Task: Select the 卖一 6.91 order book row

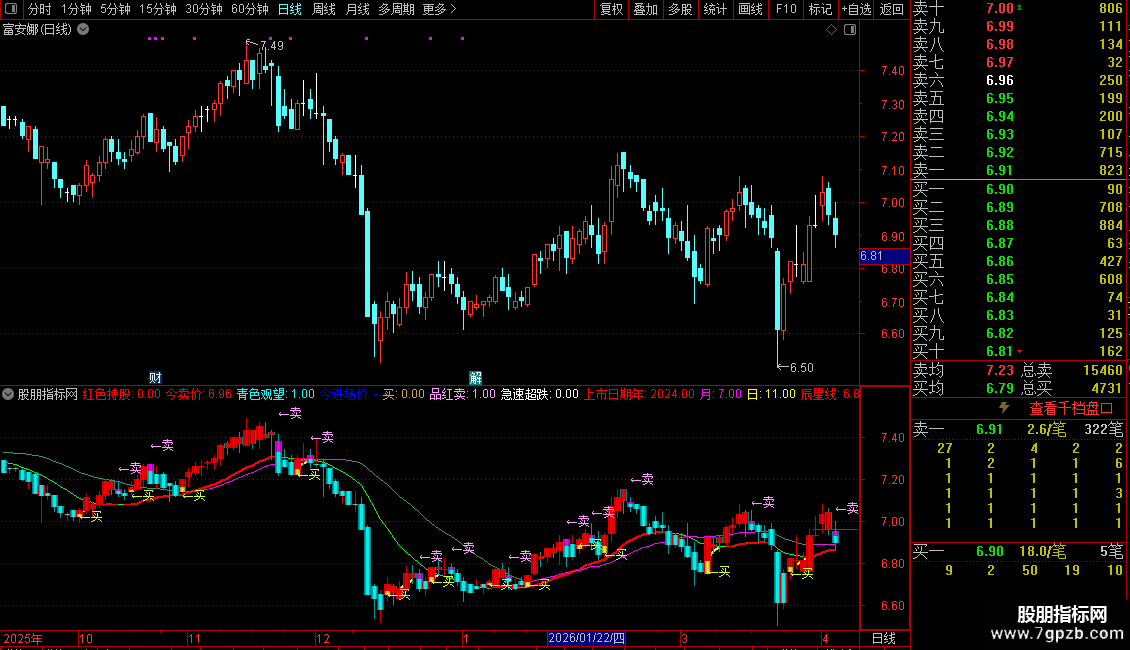Action: (x=1020, y=170)
